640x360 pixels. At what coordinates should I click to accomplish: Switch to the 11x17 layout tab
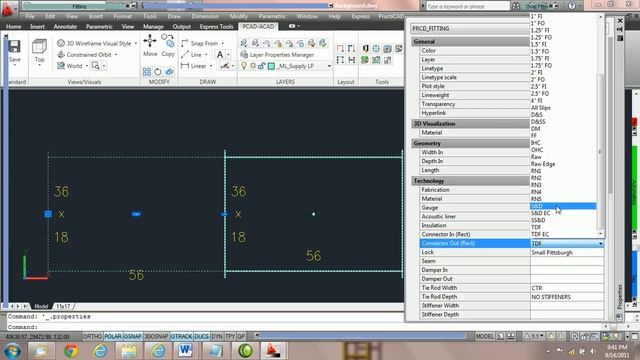pyautogui.click(x=63, y=306)
